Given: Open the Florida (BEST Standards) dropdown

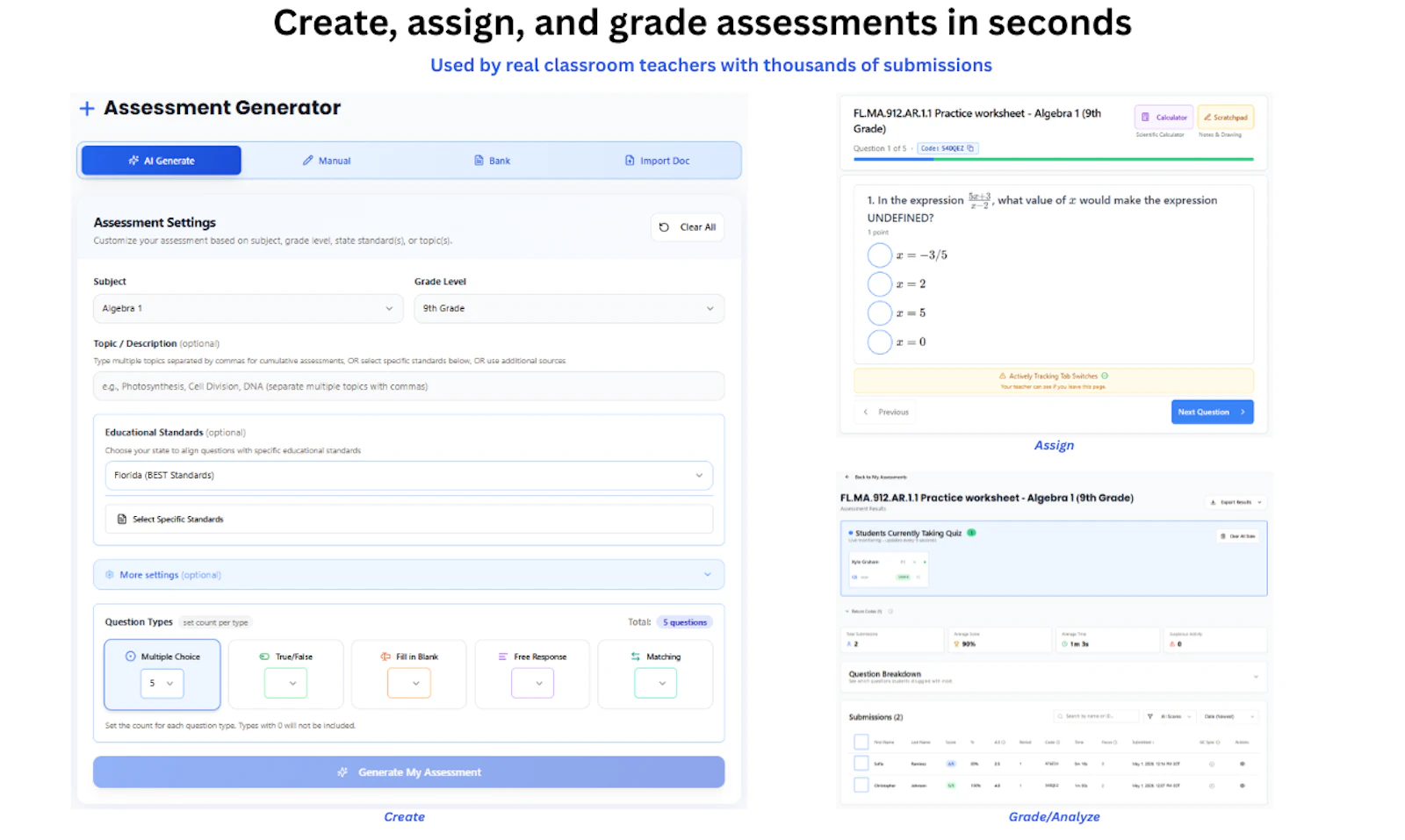Looking at the screenshot, I should coord(409,476).
